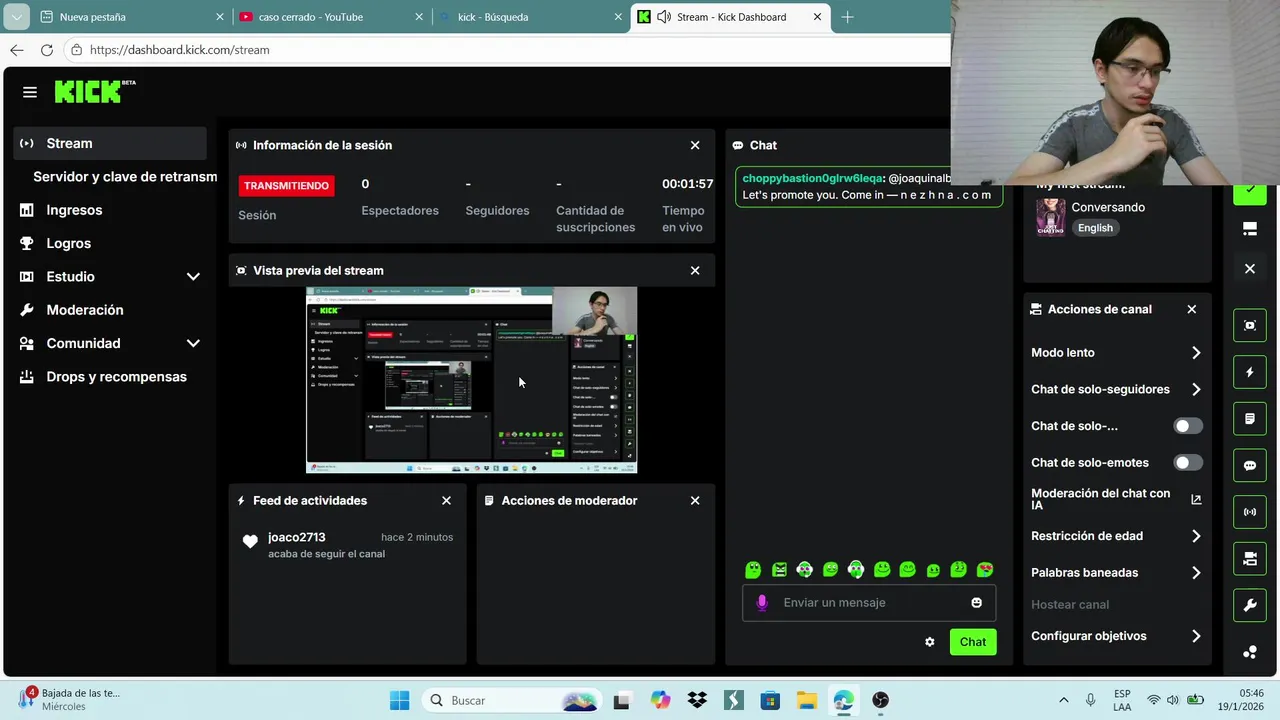Toggle the chat bubble icon in right rail
Screen dimensions: 1280x720
click(1250, 465)
